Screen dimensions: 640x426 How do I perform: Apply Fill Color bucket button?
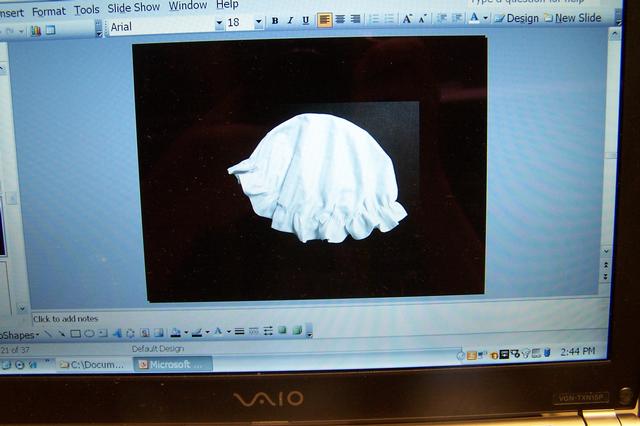click(176, 333)
